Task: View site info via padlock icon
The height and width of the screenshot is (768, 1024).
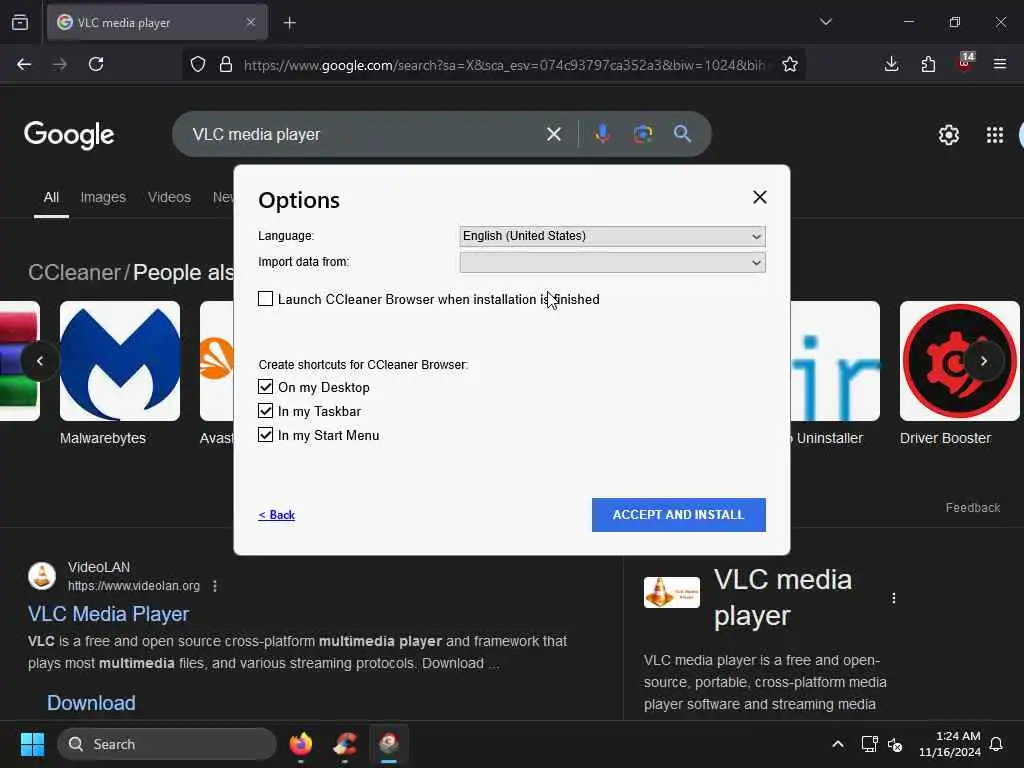Action: click(226, 64)
